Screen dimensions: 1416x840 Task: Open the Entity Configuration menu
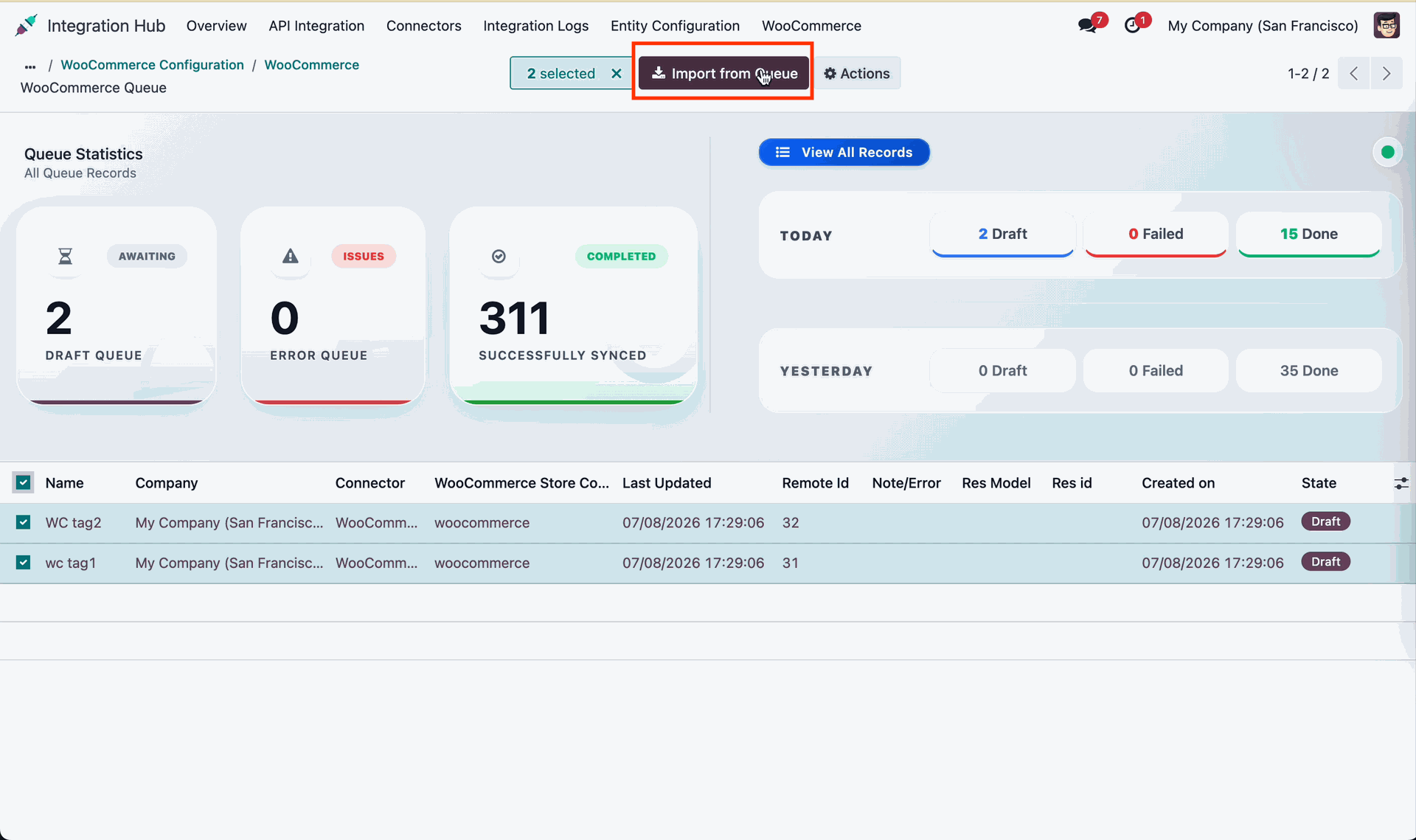(675, 26)
